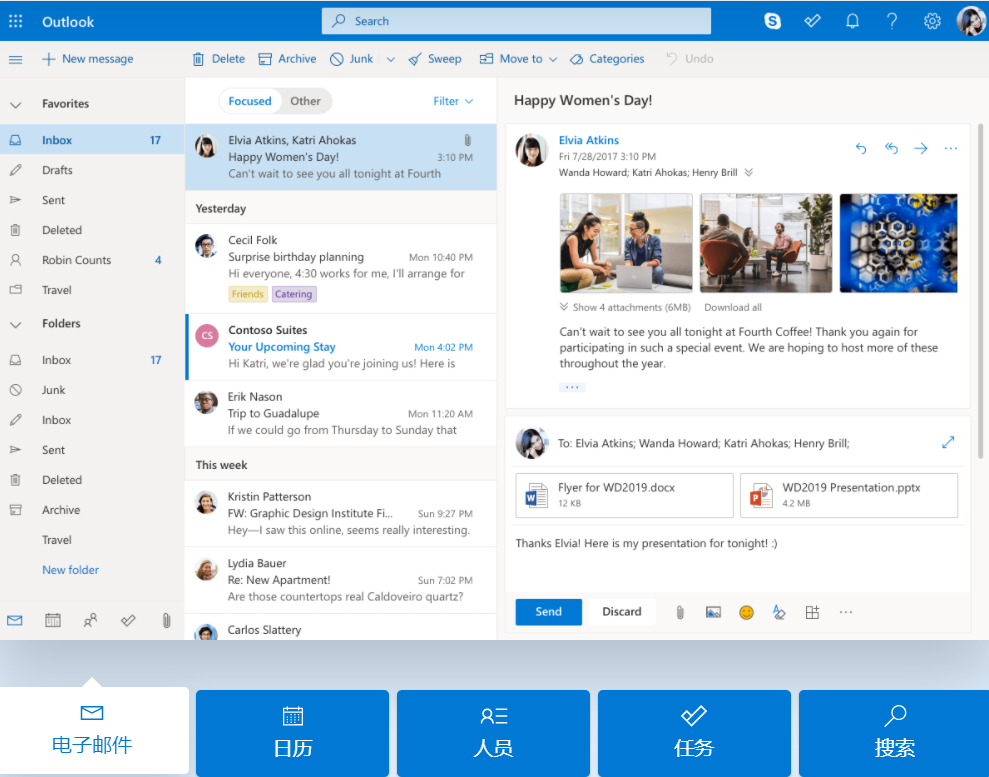Open the Archive folder
Viewport: 989px width, 777px height.
[x=92, y=510]
